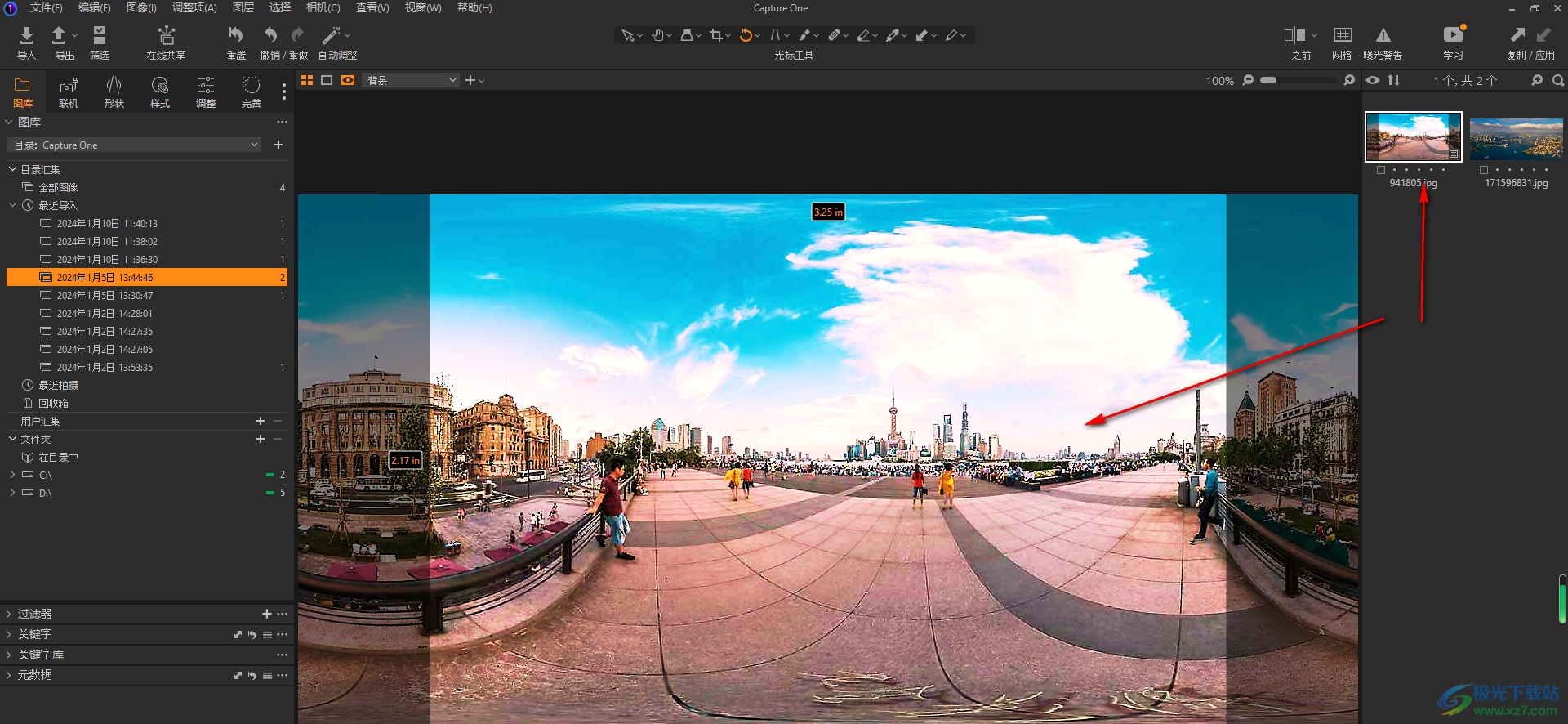
Task: Toggle the Grid (网格) overlay
Action: pos(1342,35)
